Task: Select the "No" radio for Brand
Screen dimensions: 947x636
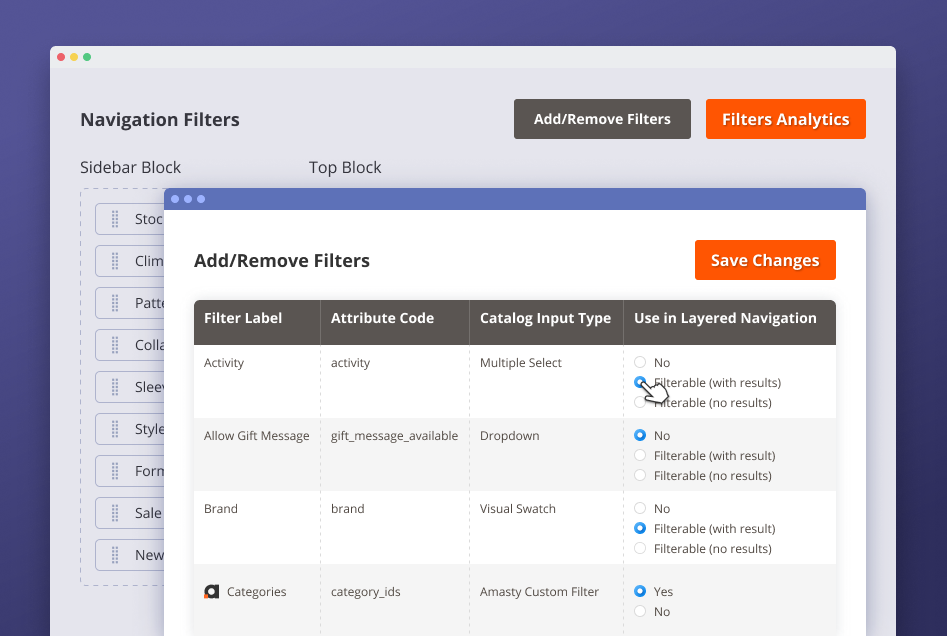Action: 639,508
